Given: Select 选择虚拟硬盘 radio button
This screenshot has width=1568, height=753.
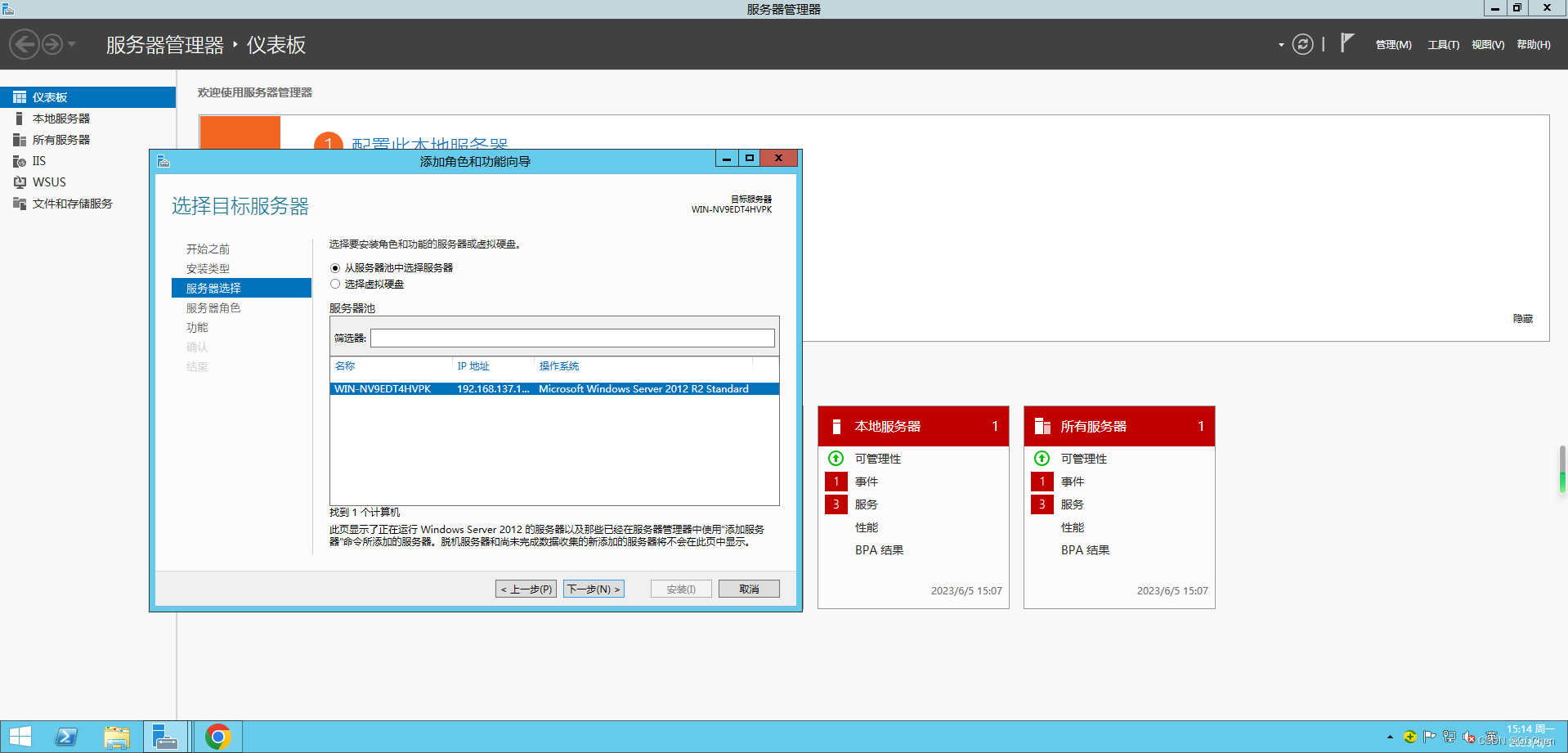Looking at the screenshot, I should point(335,285).
